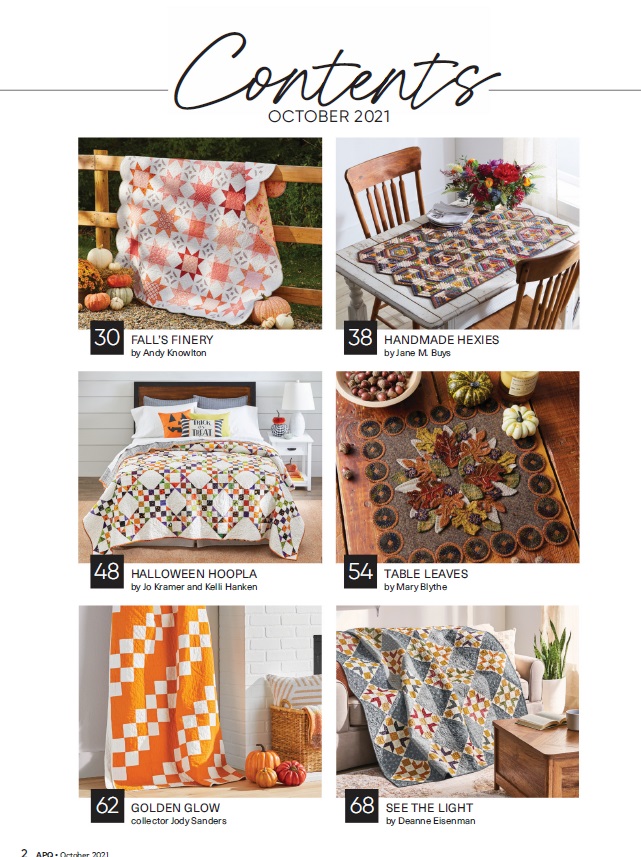Click the Contents script heading

334,70
